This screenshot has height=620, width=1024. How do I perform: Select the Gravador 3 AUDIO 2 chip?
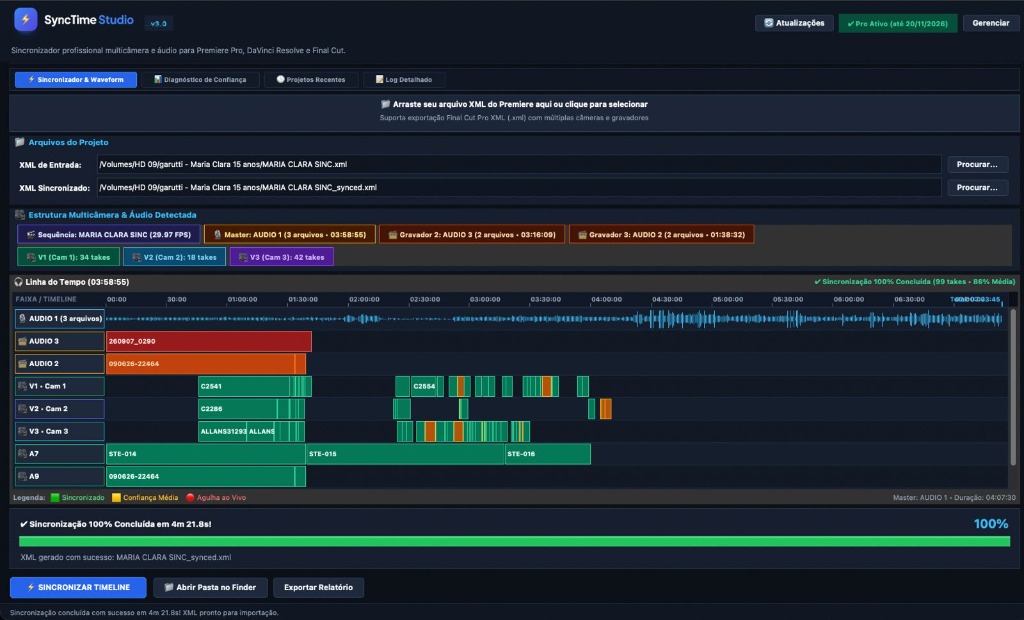(662, 235)
